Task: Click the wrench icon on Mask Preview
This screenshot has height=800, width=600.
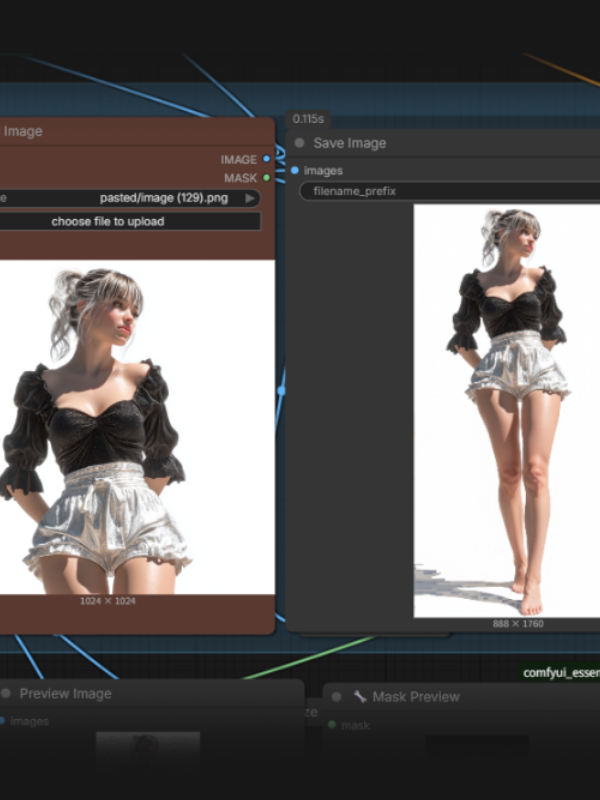Action: [x=360, y=696]
